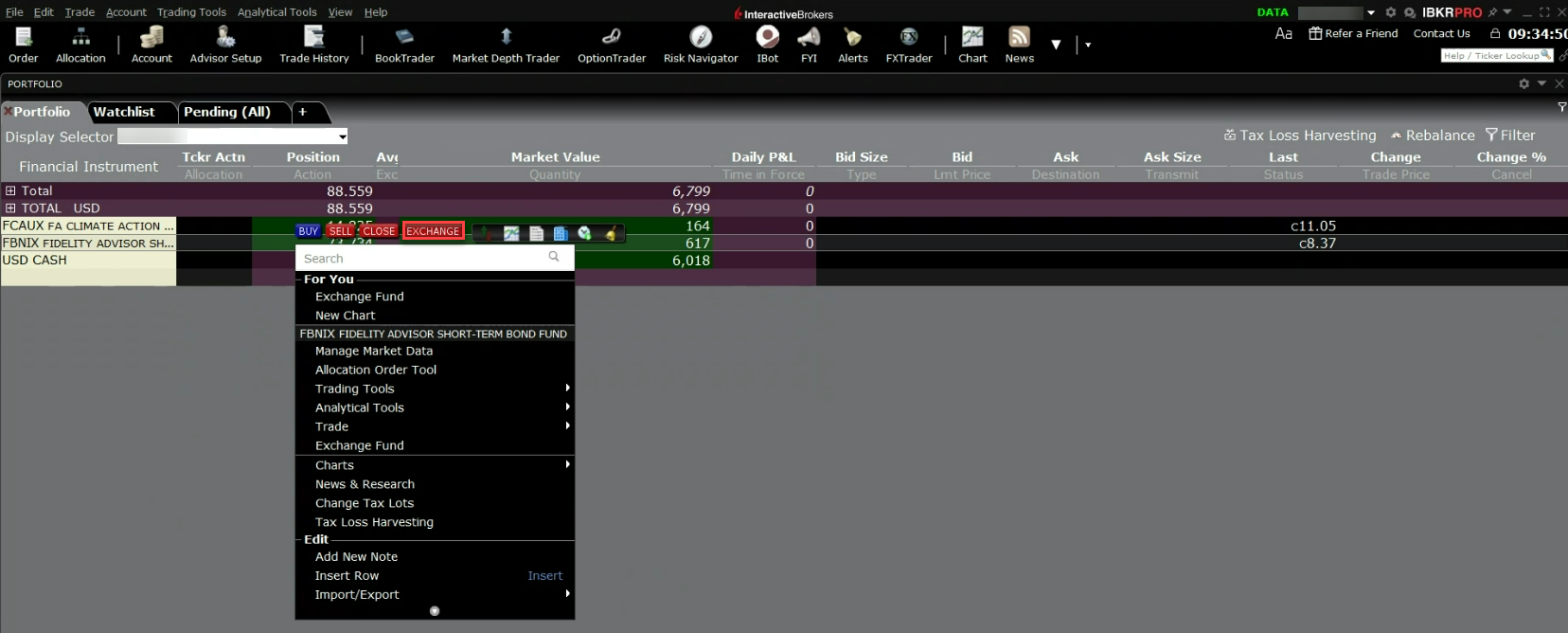This screenshot has width=1568, height=633.
Task: Open the account selector dropdown arrow
Action: click(1371, 12)
